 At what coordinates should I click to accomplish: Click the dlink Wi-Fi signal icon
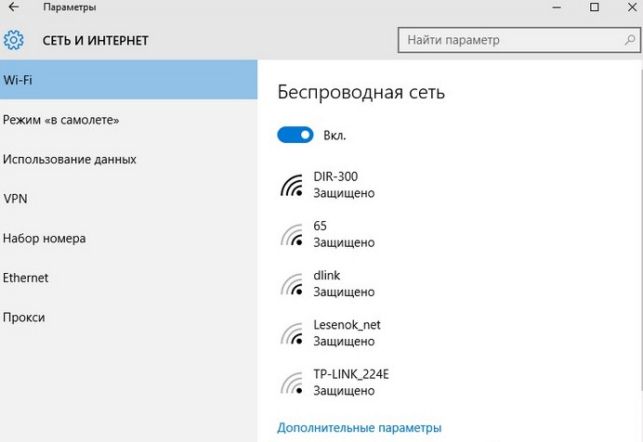click(x=292, y=284)
